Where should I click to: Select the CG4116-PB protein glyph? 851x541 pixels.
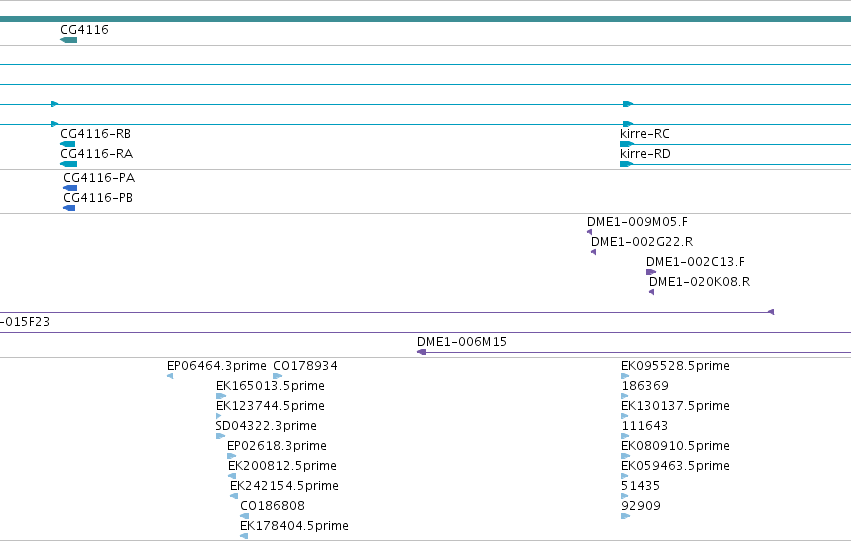coord(69,208)
